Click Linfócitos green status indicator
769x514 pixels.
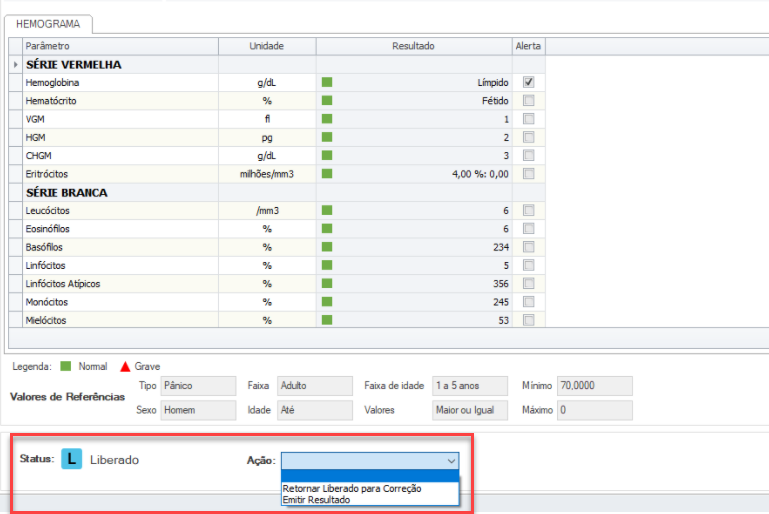[x=327, y=265]
